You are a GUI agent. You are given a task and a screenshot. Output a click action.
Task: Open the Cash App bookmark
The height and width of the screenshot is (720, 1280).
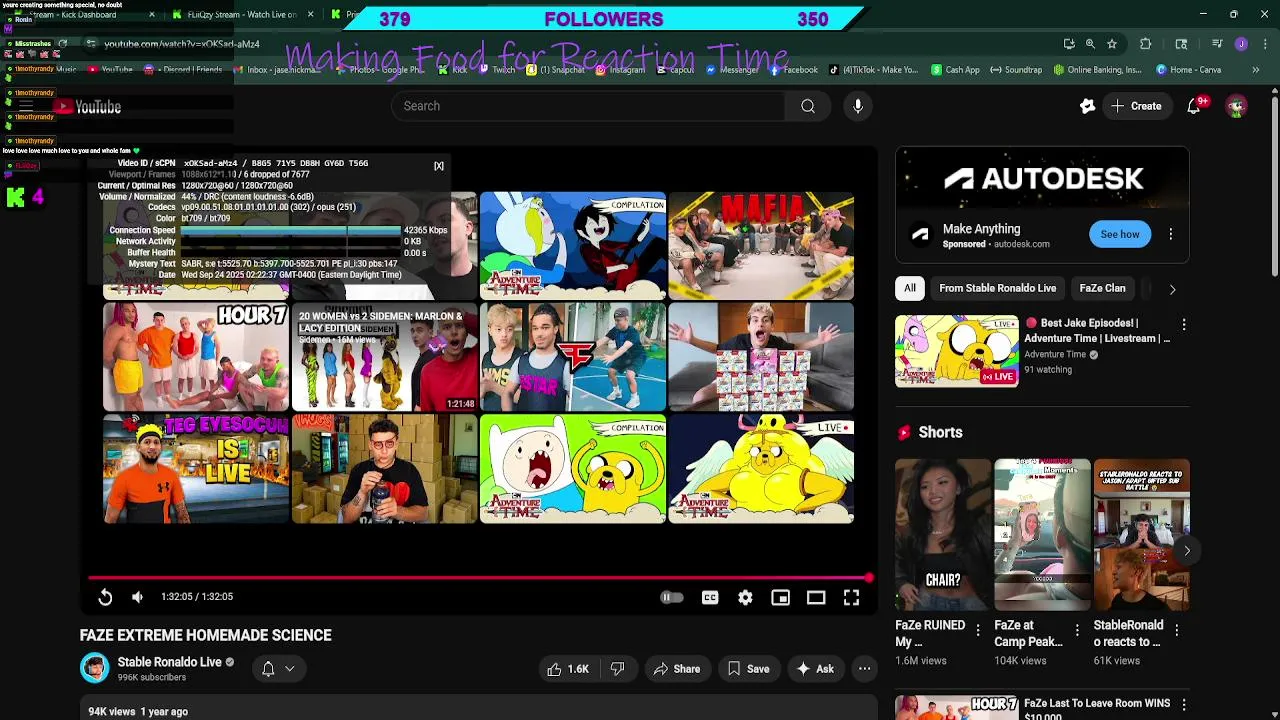coord(955,70)
